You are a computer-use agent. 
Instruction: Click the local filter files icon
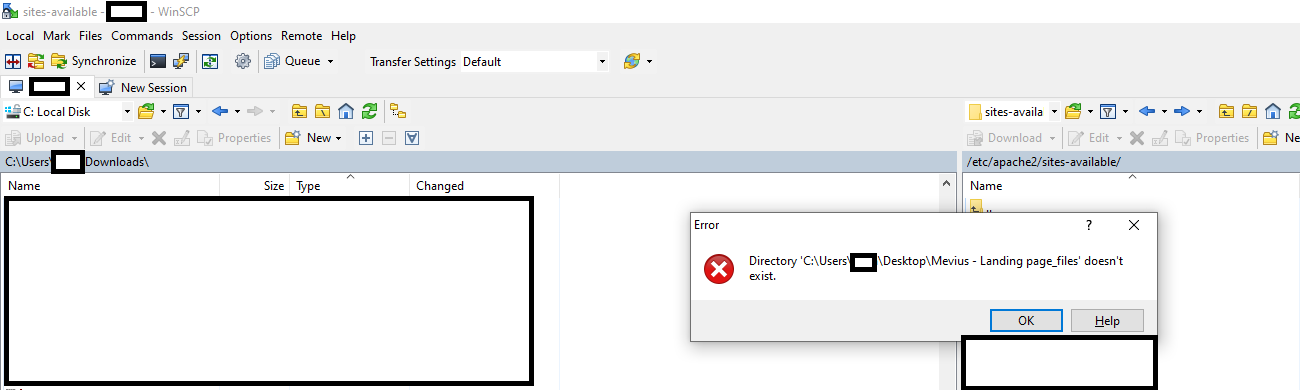[x=181, y=111]
